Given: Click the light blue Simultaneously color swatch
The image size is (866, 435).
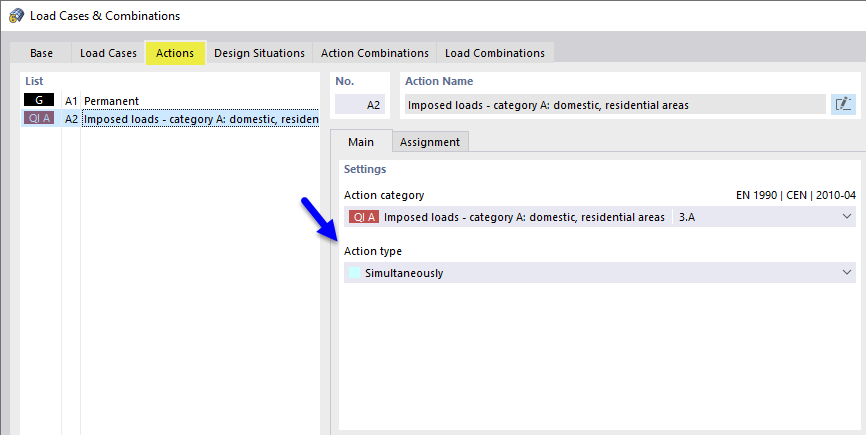Looking at the screenshot, I should tap(352, 273).
